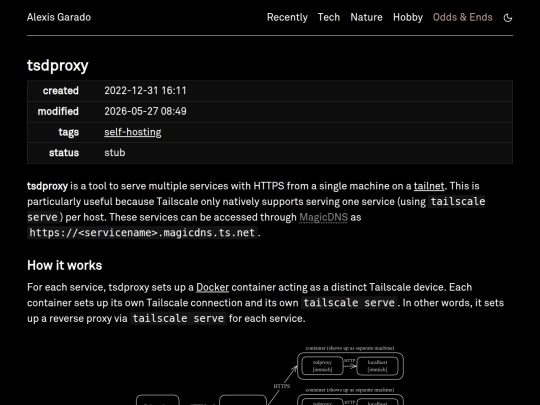Click the 'created' row label
540x405 pixels.
pyautogui.click(x=61, y=91)
